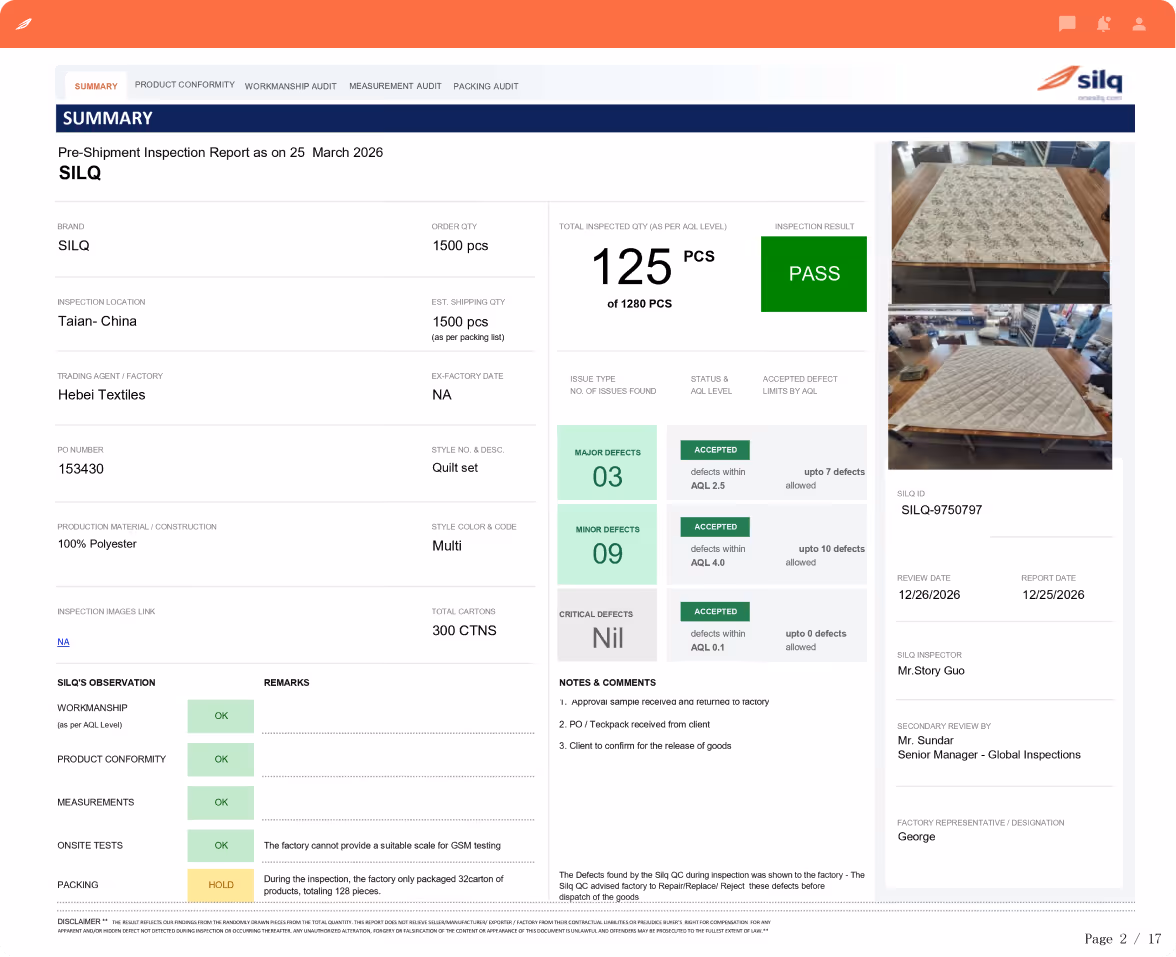This screenshot has width=1176, height=957.
Task: Click note 'PO / Teckpack received from client'
Action: 634,724
